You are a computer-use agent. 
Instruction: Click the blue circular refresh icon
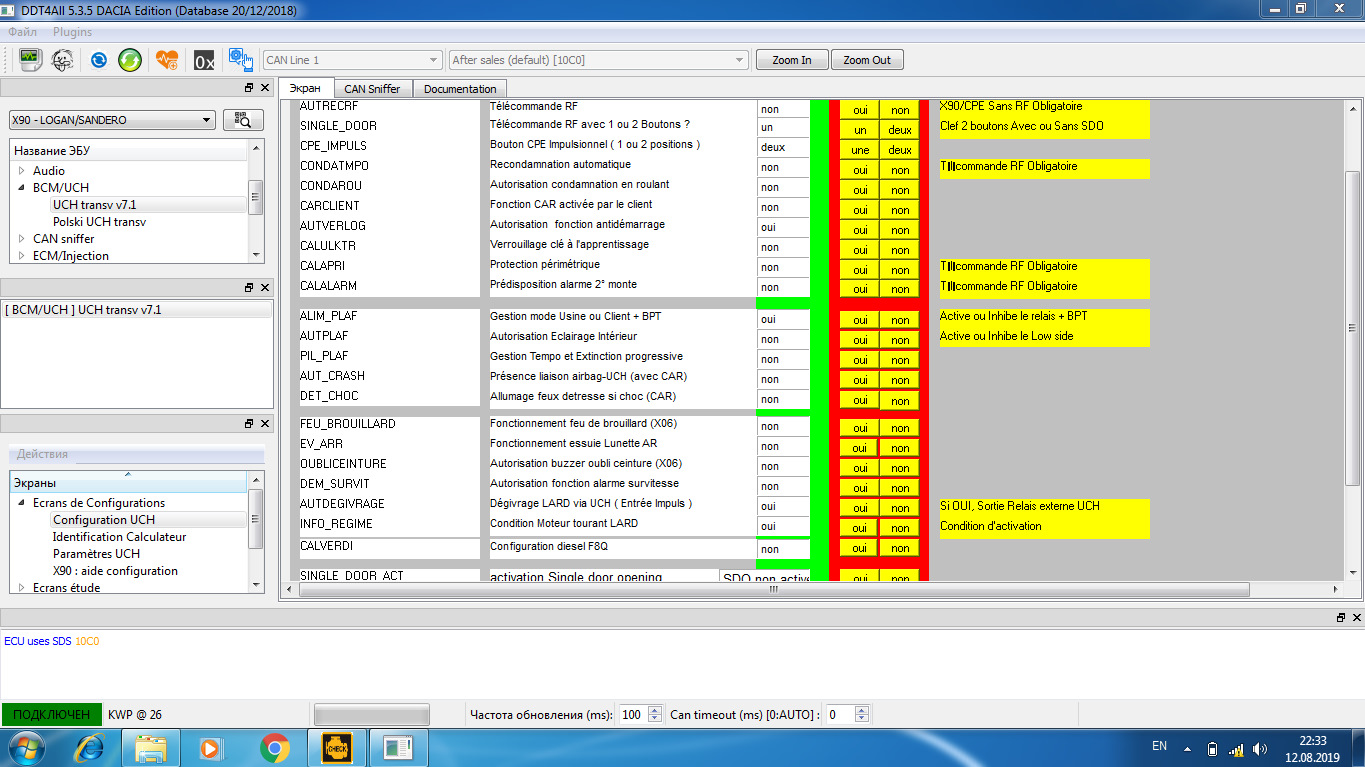[99, 60]
